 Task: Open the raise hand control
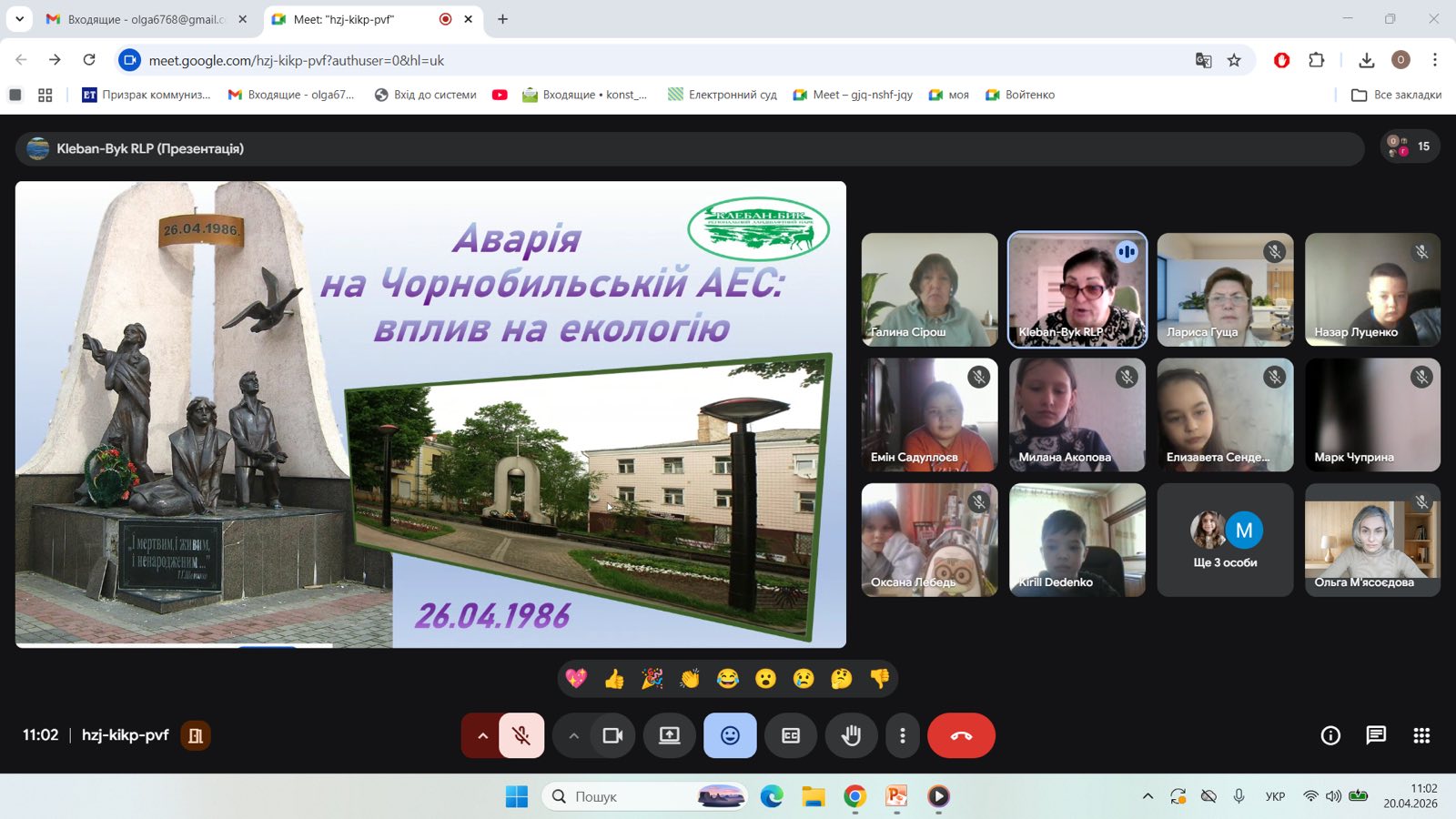tap(851, 735)
